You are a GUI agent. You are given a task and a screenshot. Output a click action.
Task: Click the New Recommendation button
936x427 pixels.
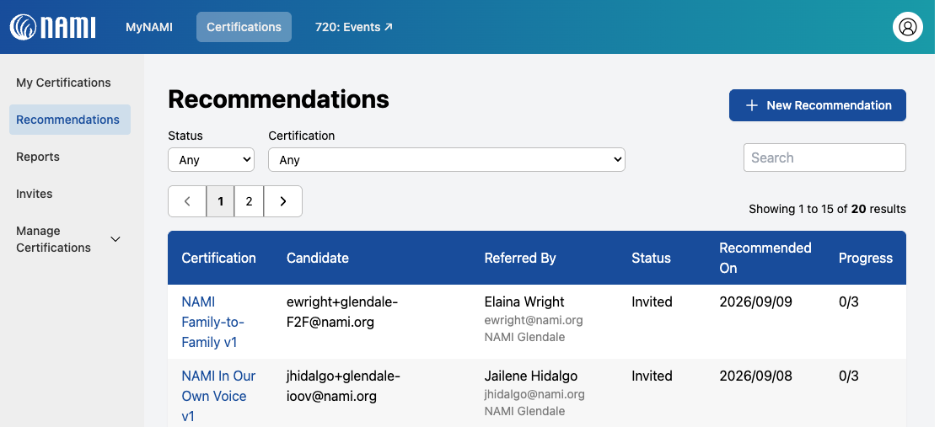[817, 105]
